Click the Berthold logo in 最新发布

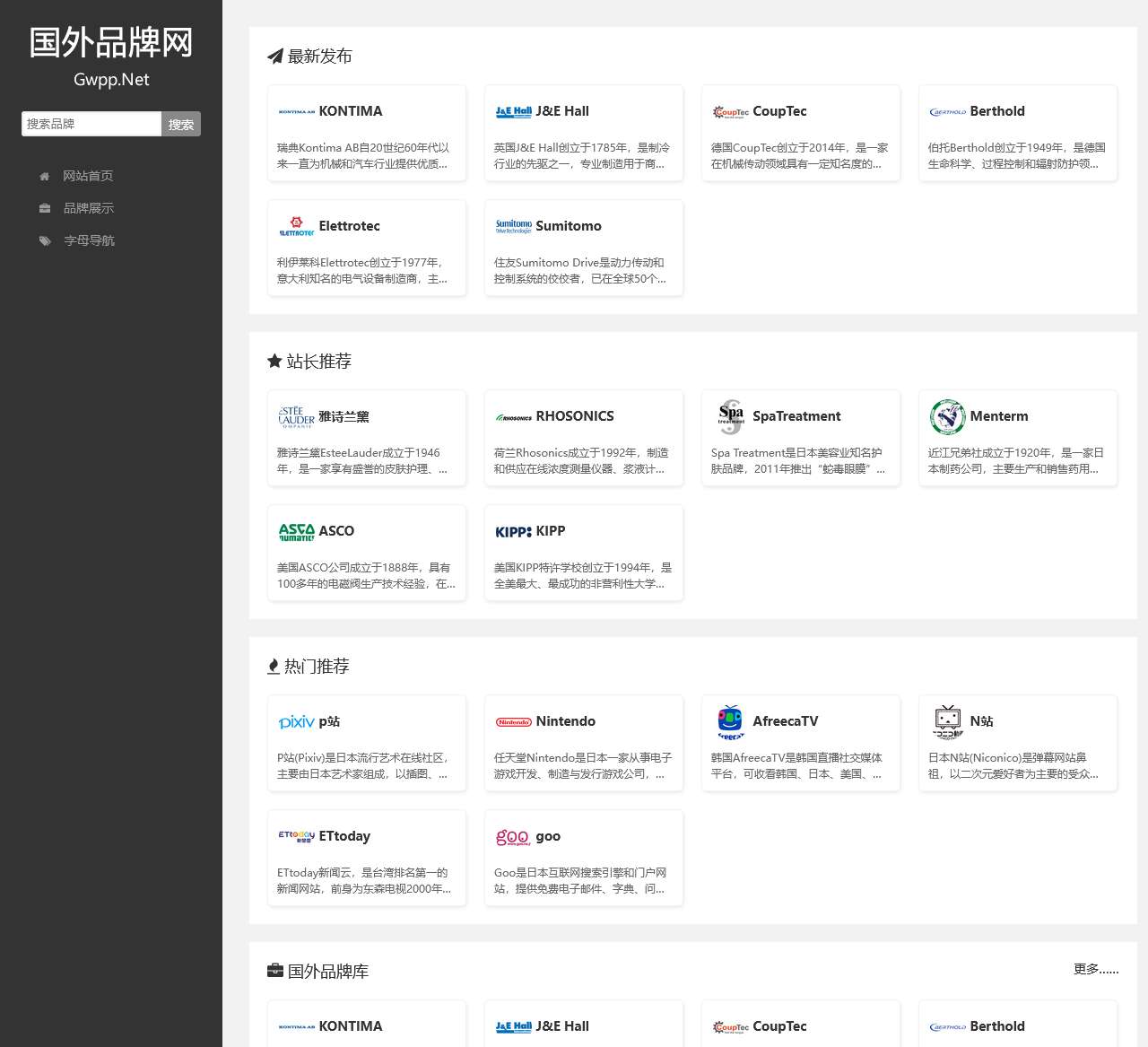948,112
